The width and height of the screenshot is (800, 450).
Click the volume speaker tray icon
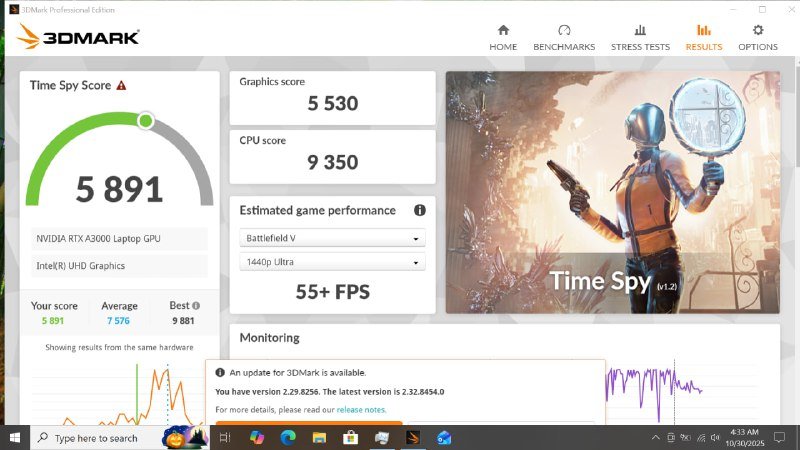tap(715, 438)
